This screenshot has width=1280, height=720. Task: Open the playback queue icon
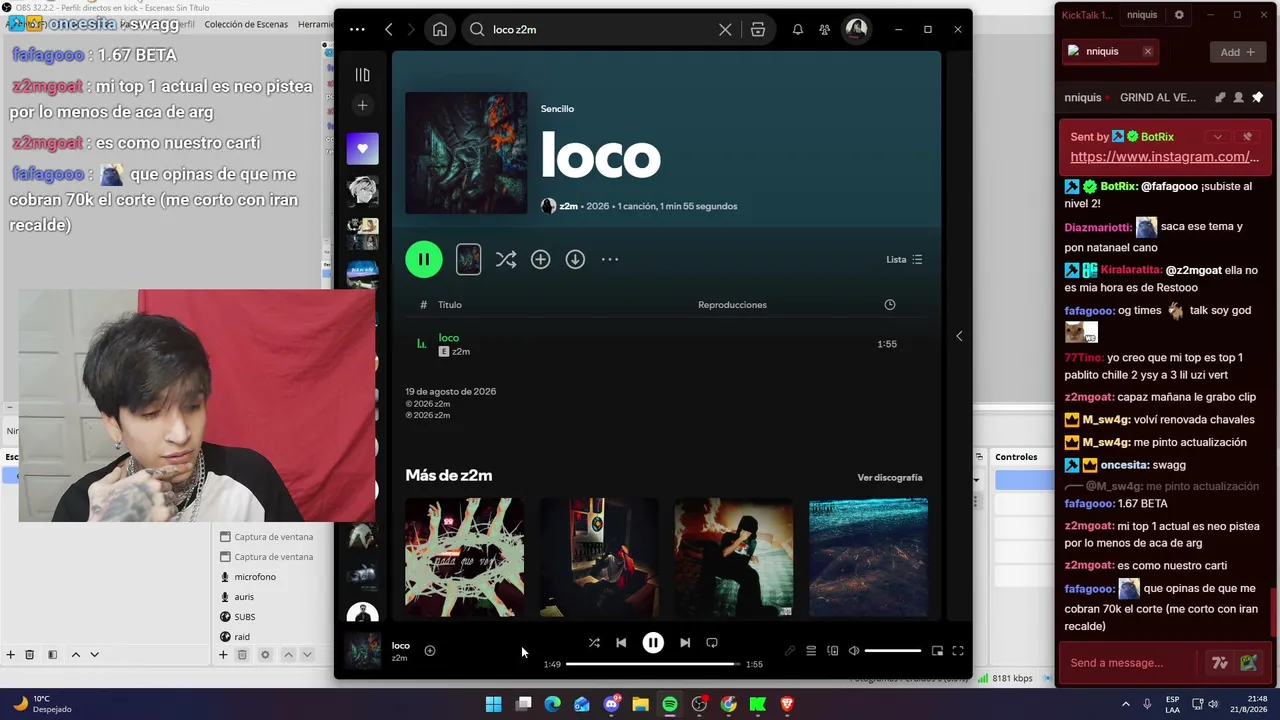pos(811,651)
